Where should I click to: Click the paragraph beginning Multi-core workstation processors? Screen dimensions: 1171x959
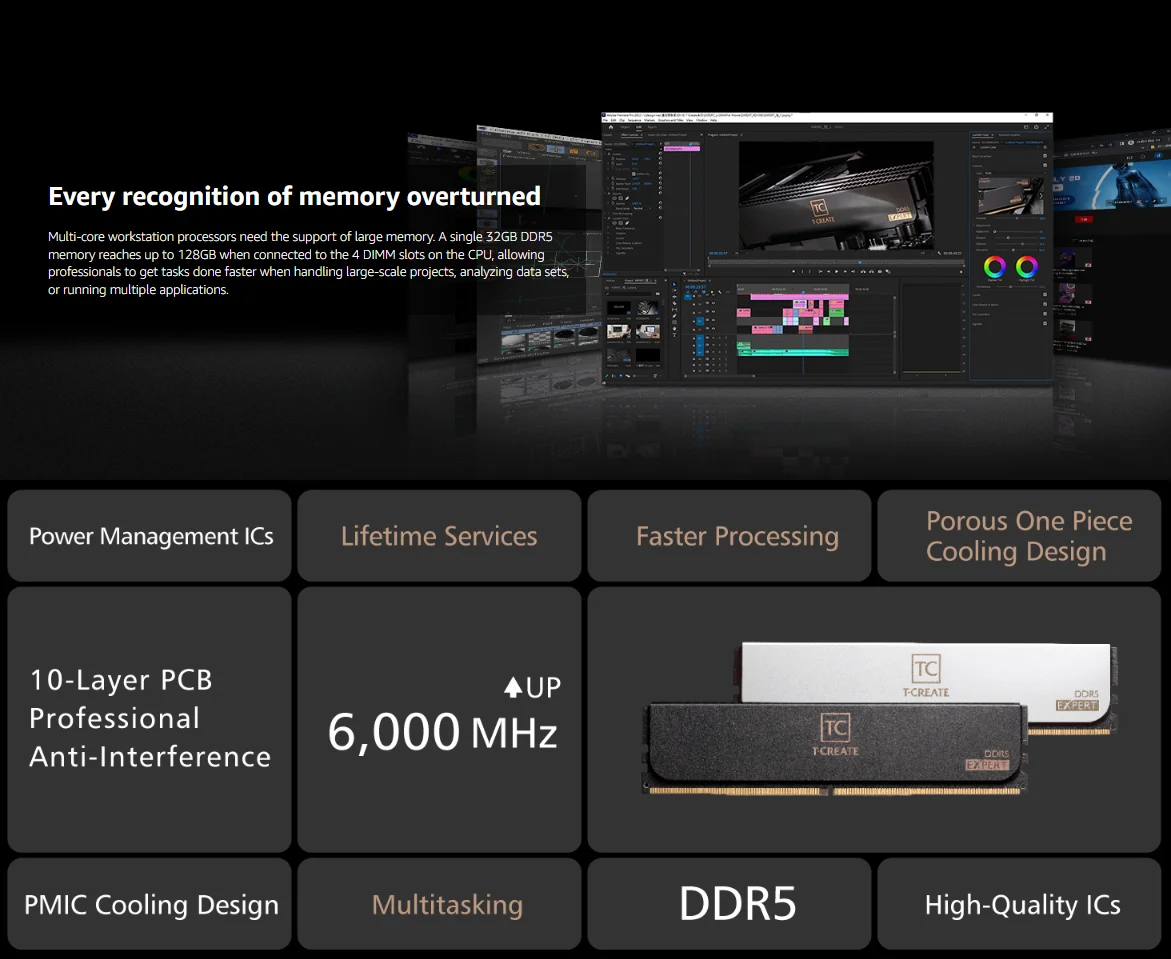(308, 263)
